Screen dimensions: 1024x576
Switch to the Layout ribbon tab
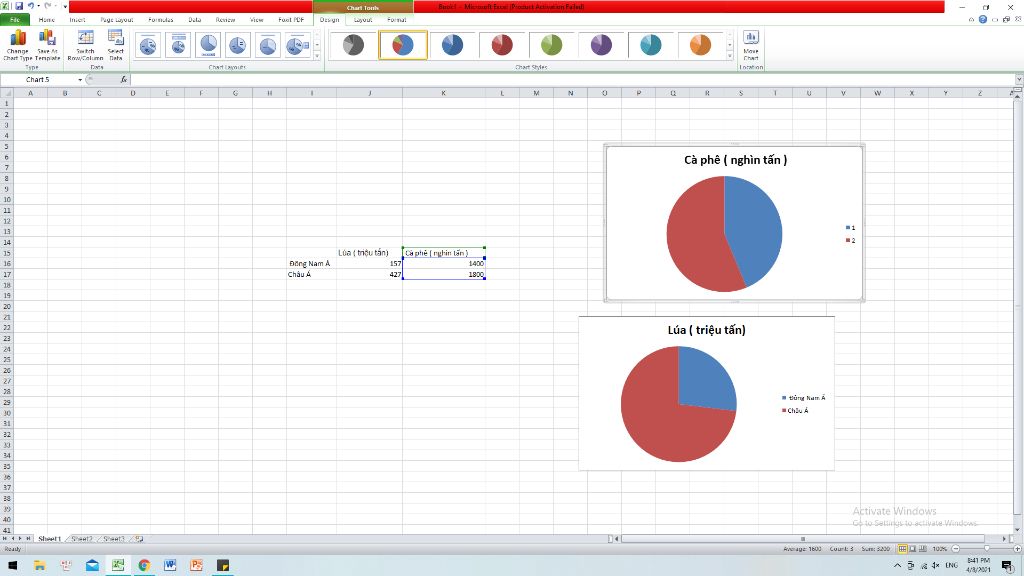[363, 19]
